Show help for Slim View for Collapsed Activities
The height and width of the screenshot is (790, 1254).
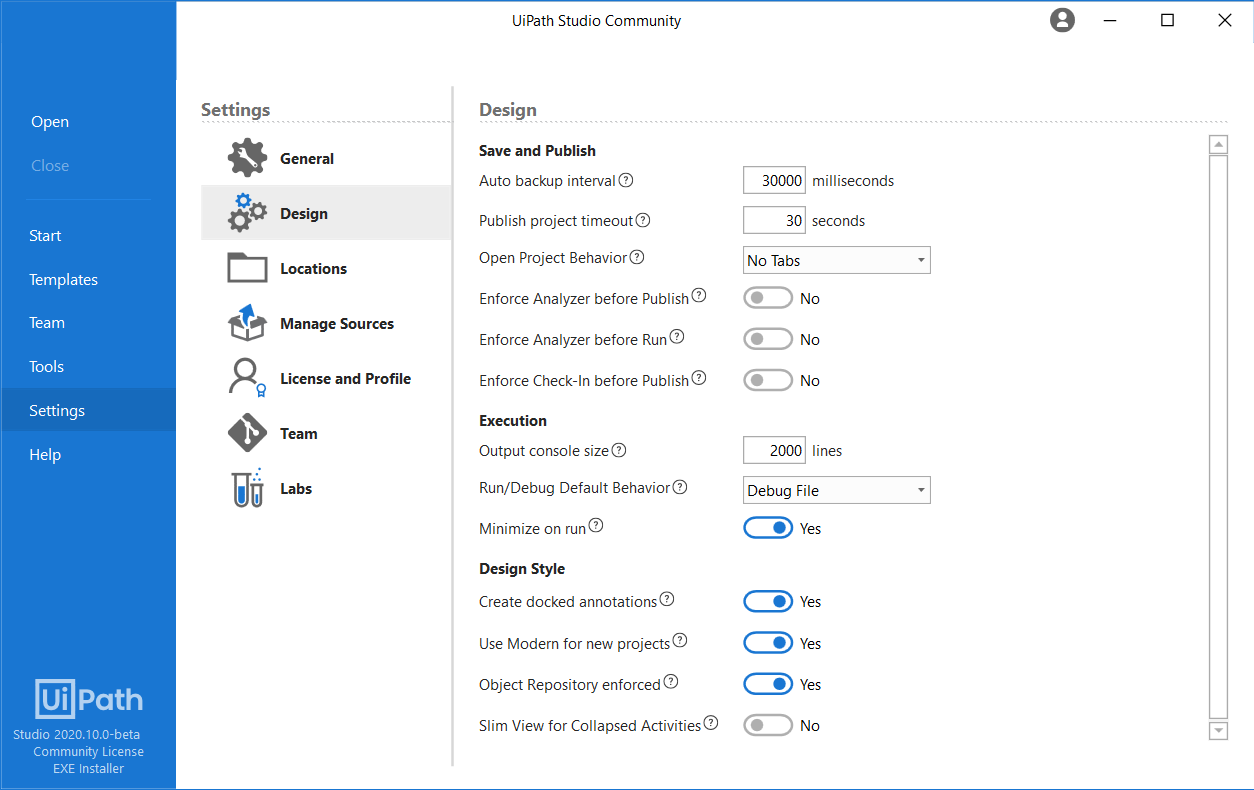coord(711,723)
